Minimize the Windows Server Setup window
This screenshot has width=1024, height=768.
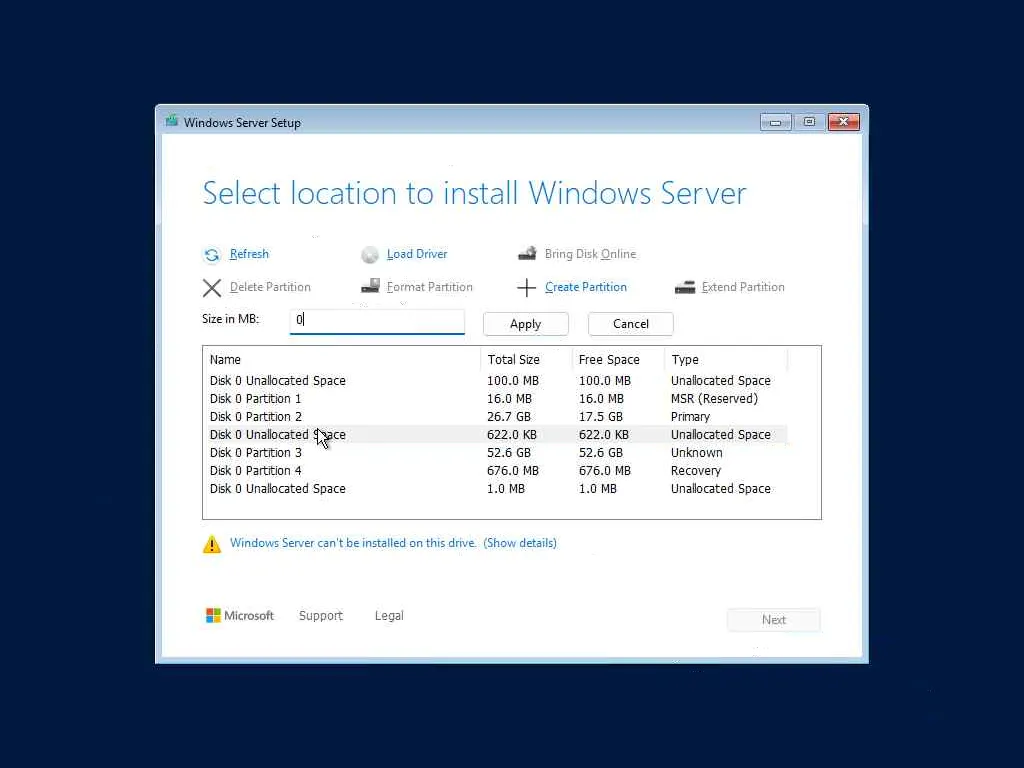pos(776,122)
